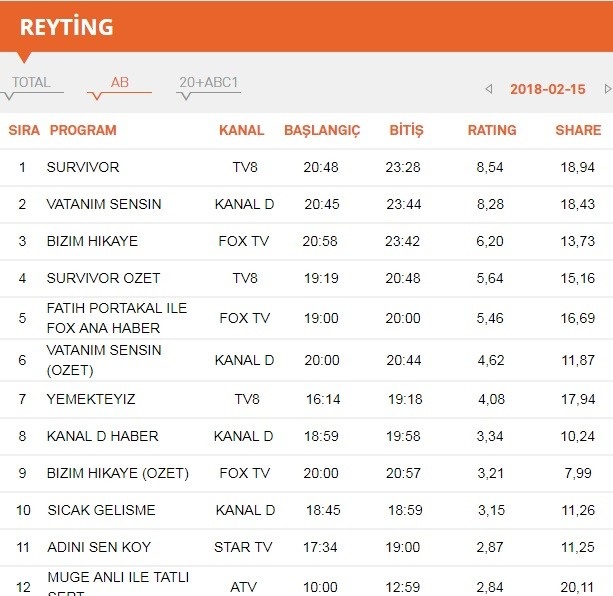Select the VATANIM SENSIN program entry
Screen dimensions: 613x596
tap(104, 204)
